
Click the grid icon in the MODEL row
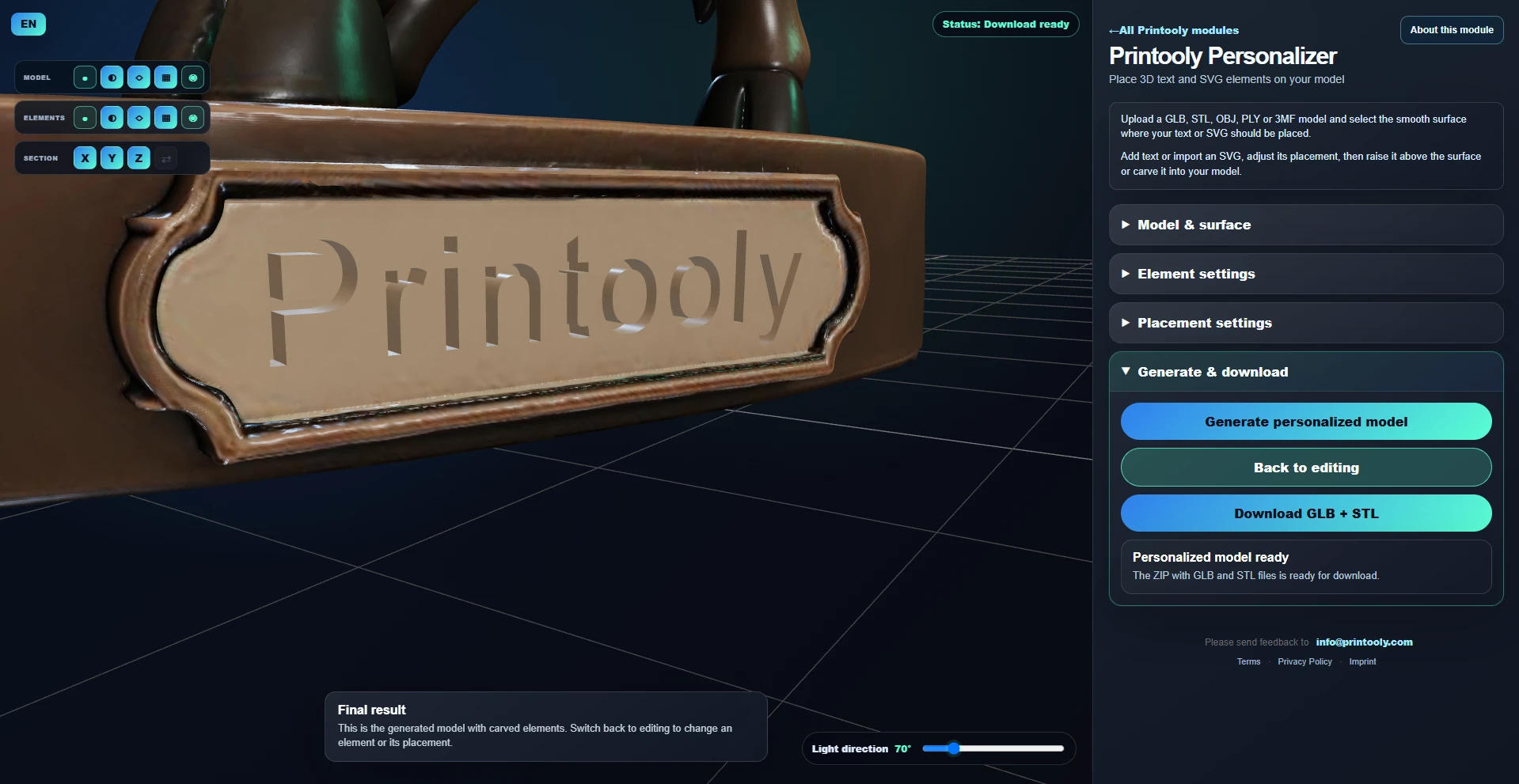coord(165,78)
